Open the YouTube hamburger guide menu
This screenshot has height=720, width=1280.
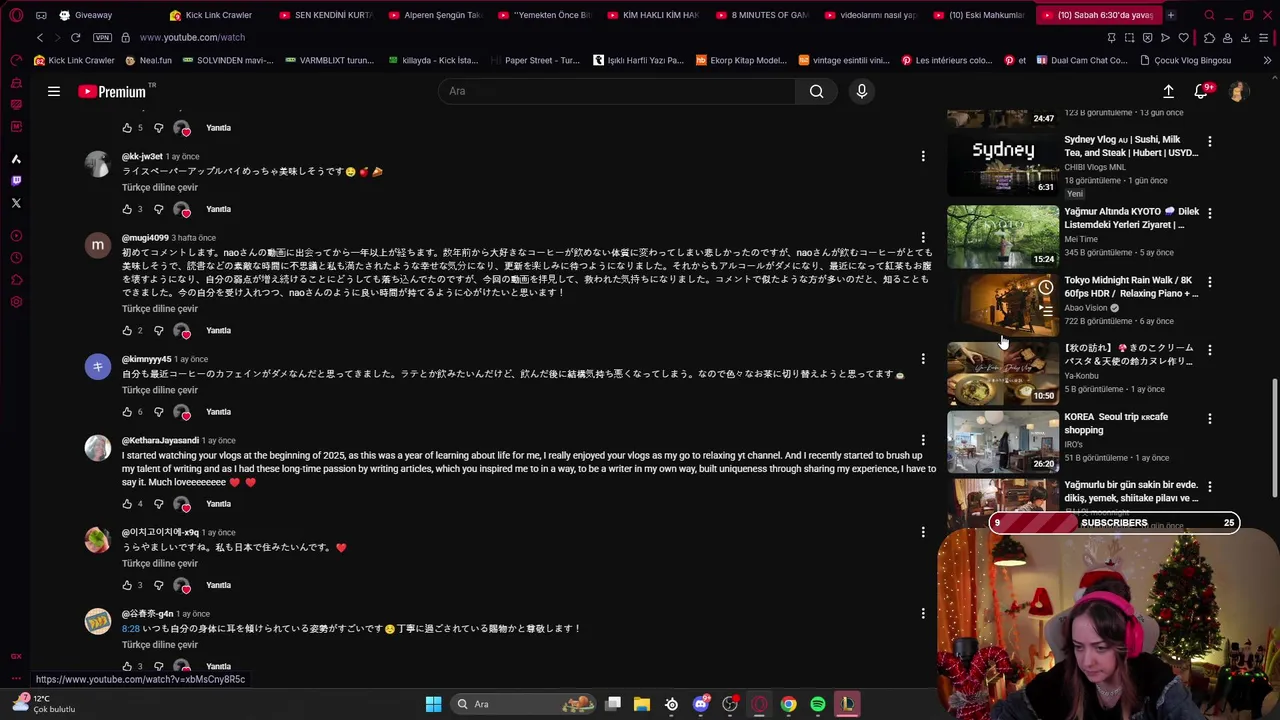pyautogui.click(x=54, y=91)
